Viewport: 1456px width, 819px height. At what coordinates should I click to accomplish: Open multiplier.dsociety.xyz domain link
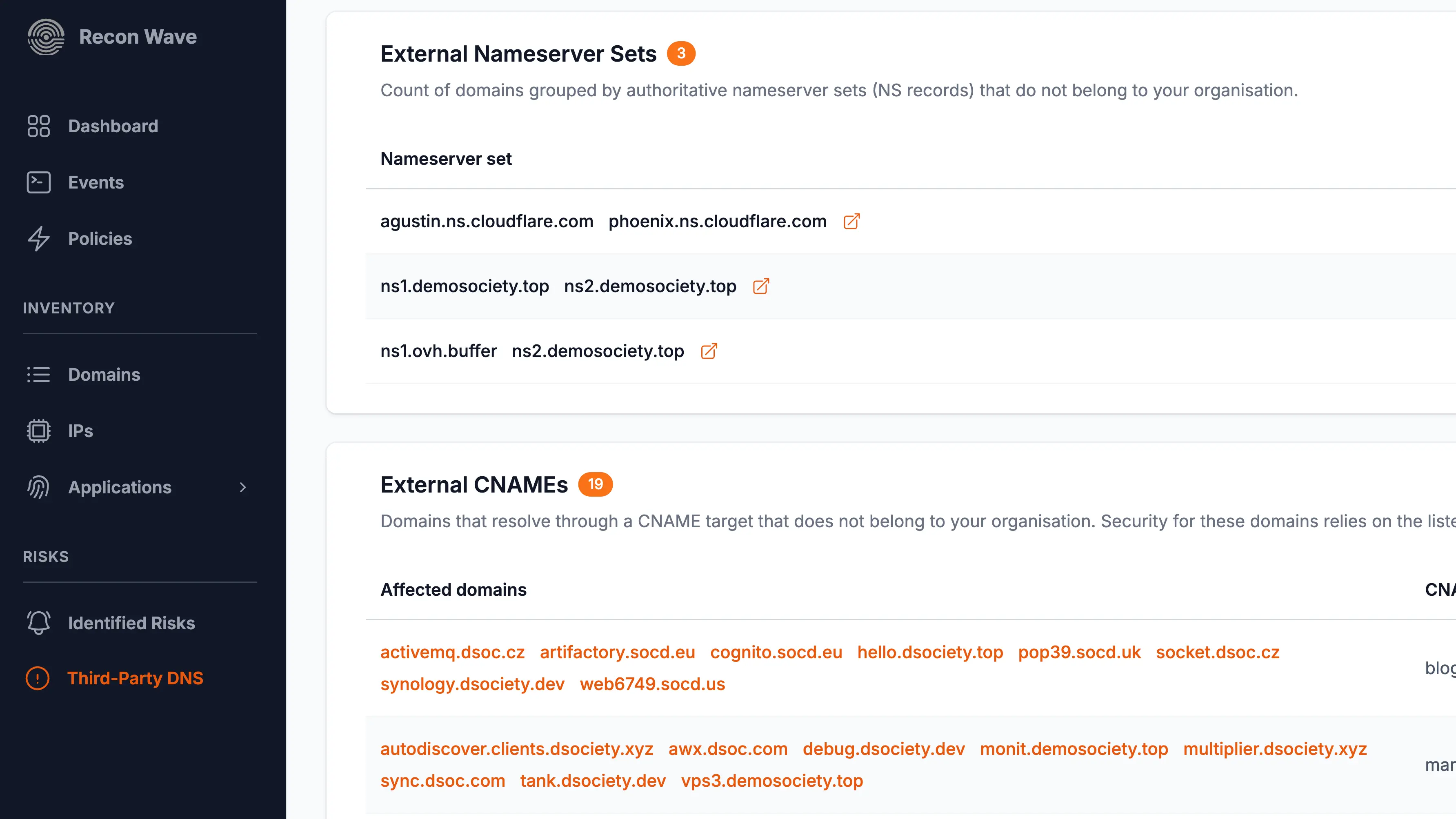[x=1275, y=749]
